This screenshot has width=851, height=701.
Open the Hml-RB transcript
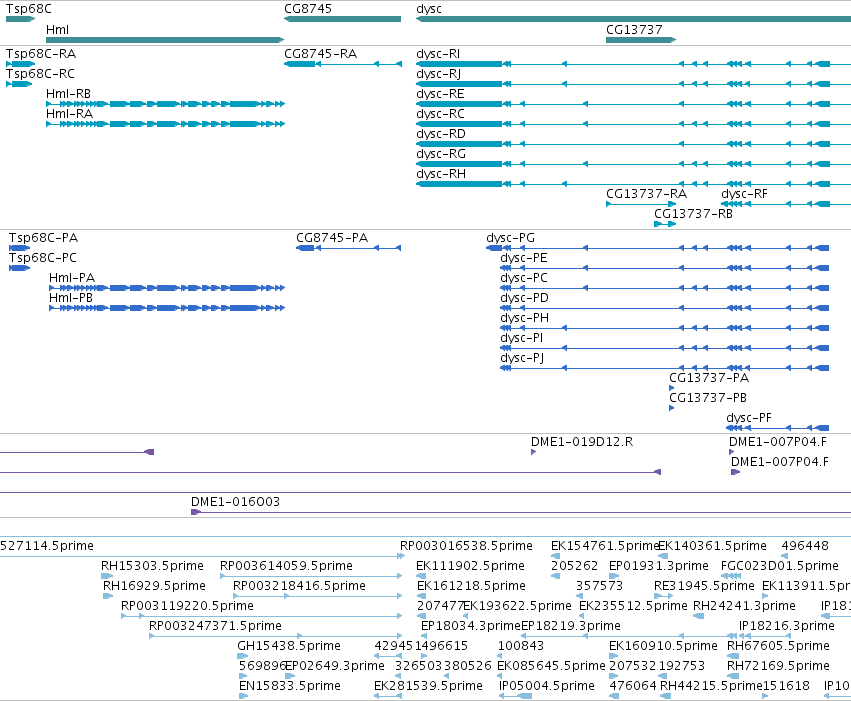click(x=166, y=104)
